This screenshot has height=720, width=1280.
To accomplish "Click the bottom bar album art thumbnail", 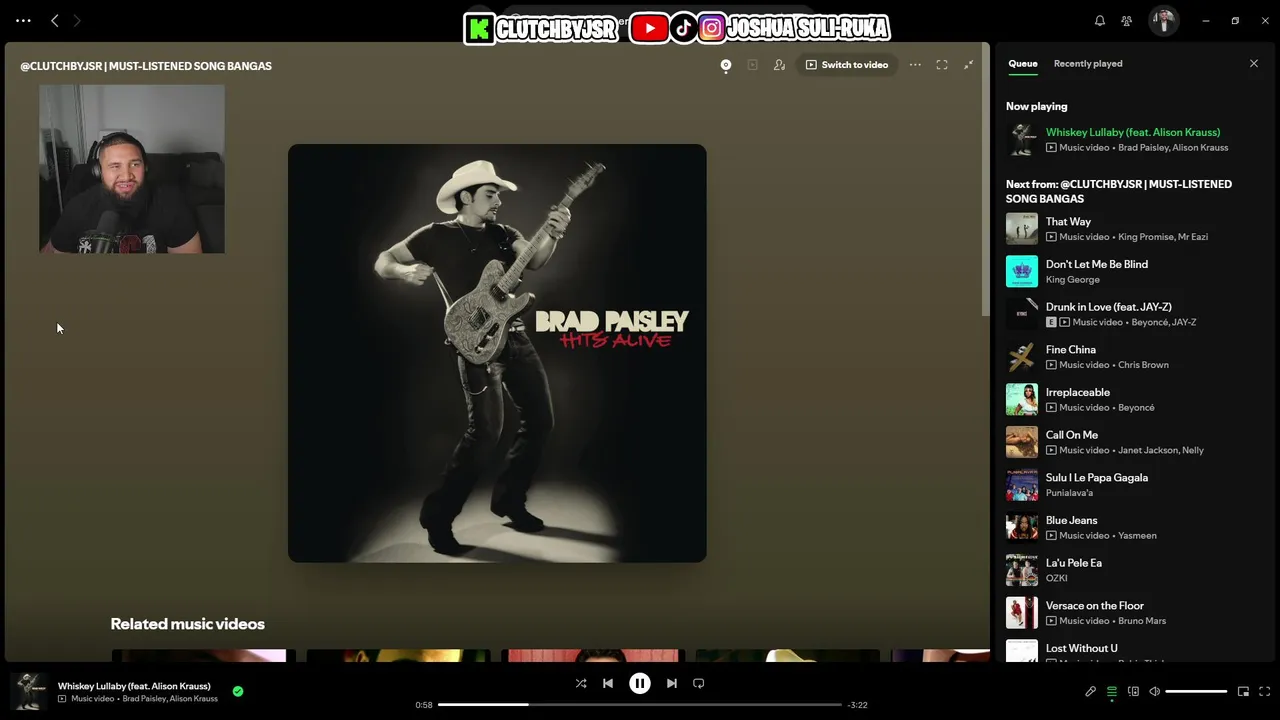I will [29, 691].
